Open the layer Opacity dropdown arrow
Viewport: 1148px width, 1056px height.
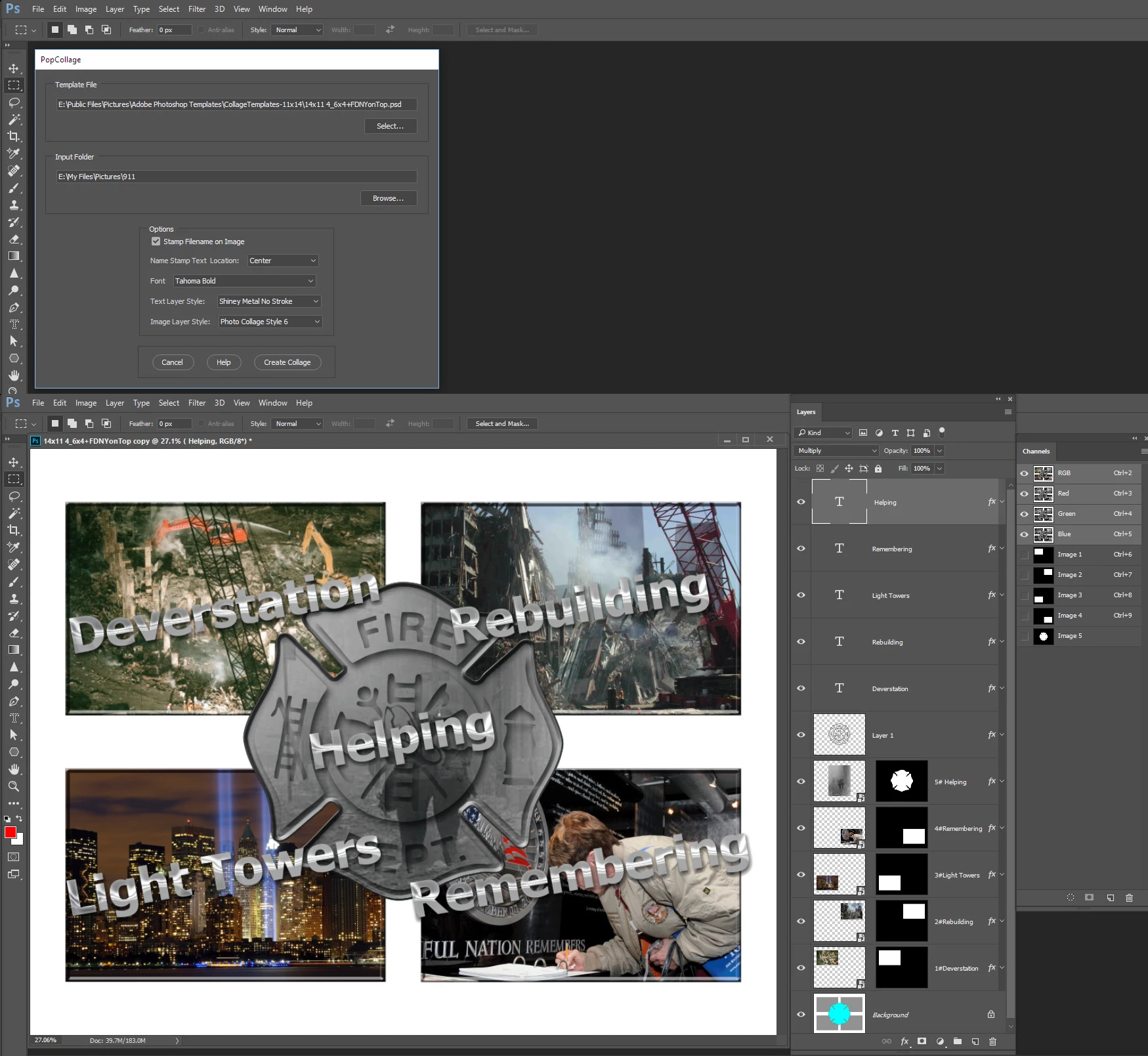(x=939, y=451)
